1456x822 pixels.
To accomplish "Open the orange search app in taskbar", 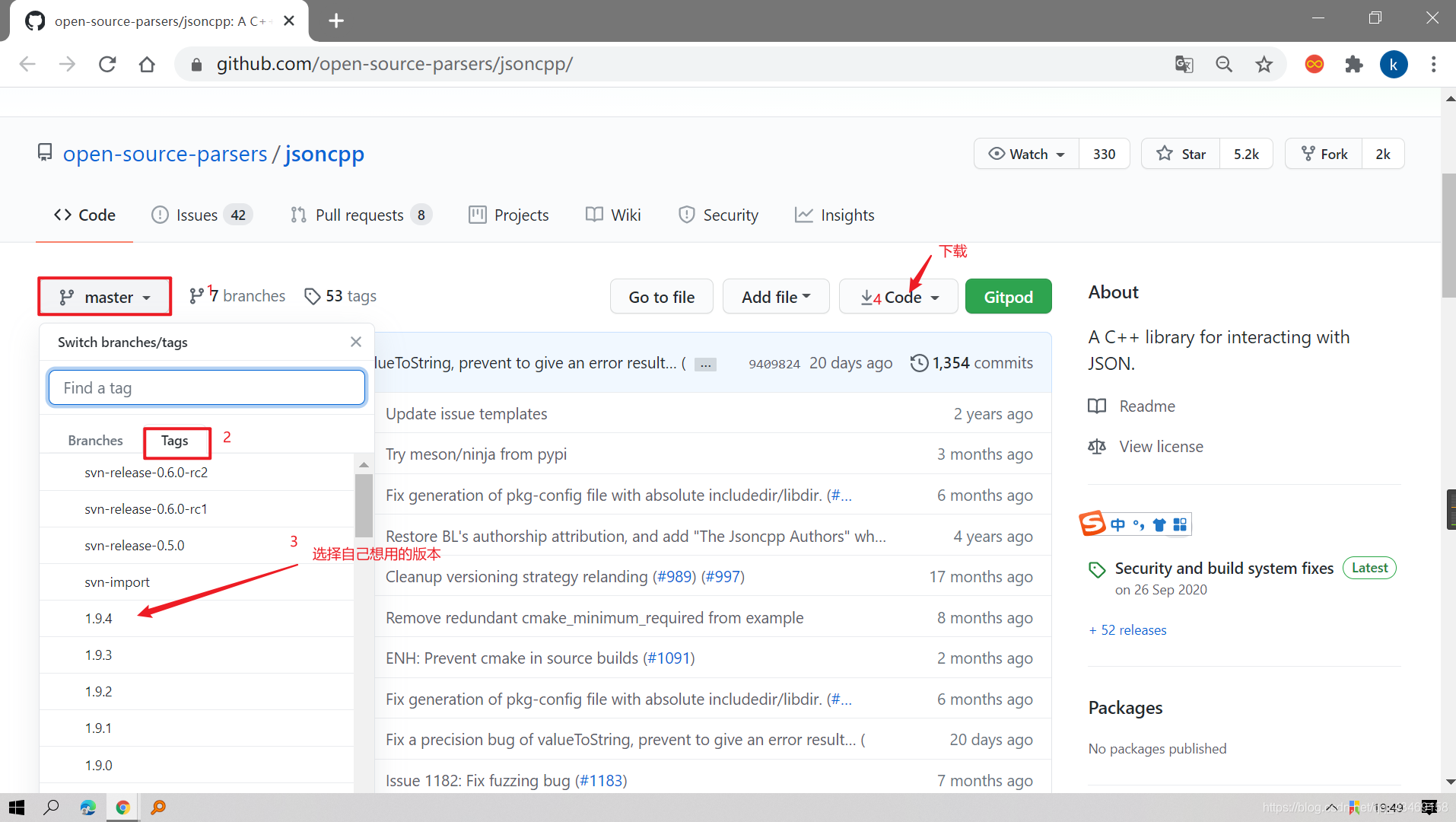I will [158, 808].
